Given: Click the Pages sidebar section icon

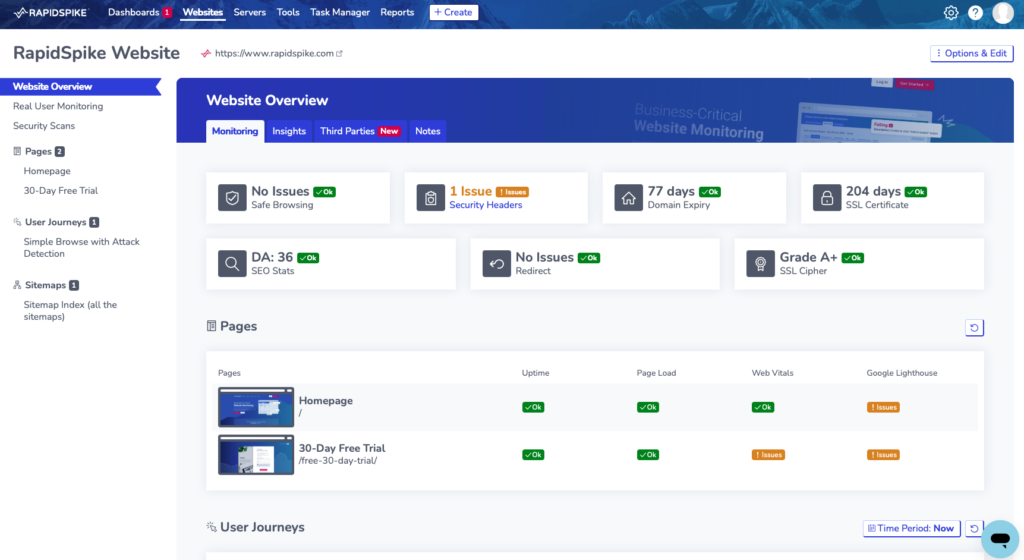Looking at the screenshot, I should (x=17, y=151).
